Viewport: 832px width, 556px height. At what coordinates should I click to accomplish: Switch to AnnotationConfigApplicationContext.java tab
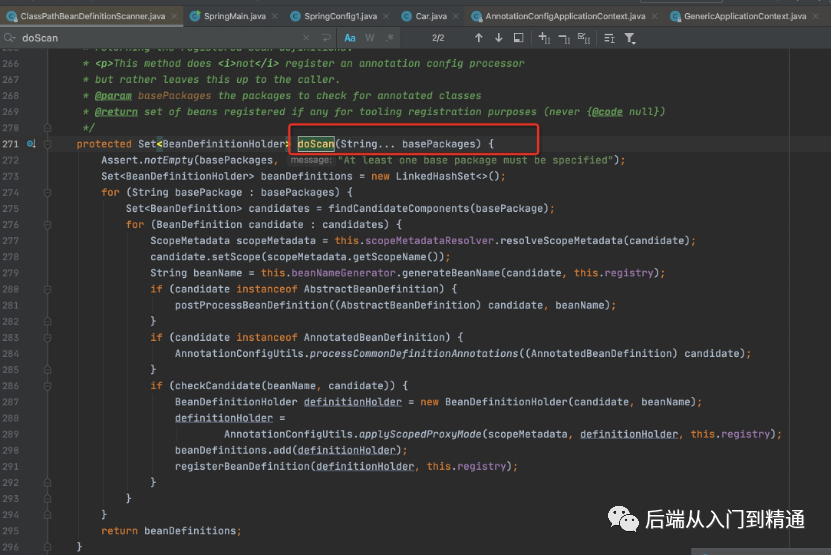click(x=565, y=16)
